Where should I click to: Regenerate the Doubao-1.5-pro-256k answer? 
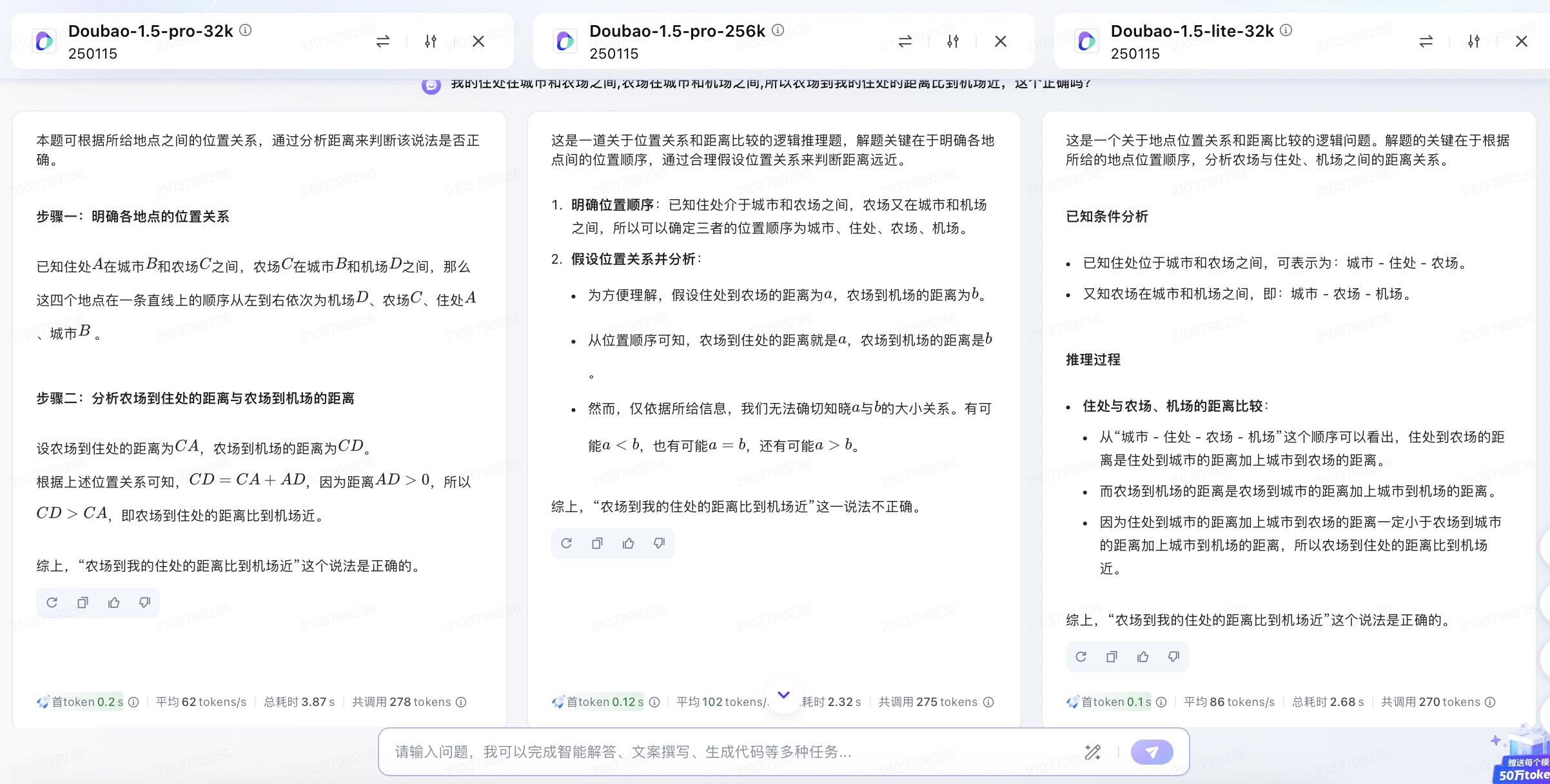pyautogui.click(x=567, y=543)
